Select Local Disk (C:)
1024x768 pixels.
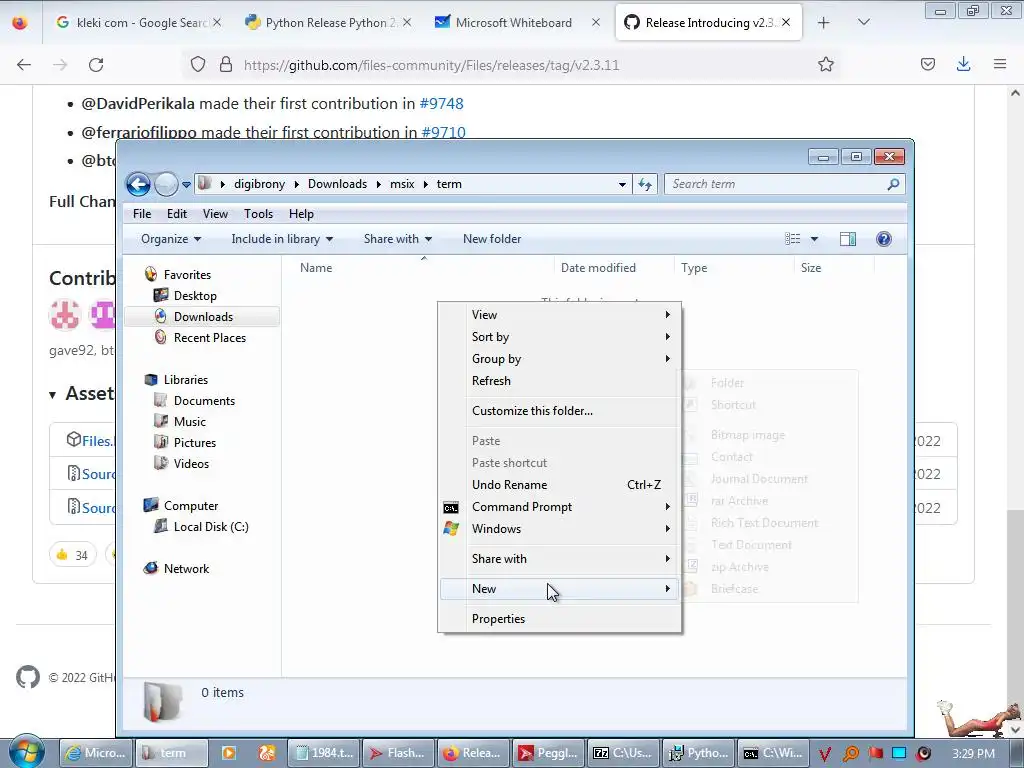[x=210, y=527]
